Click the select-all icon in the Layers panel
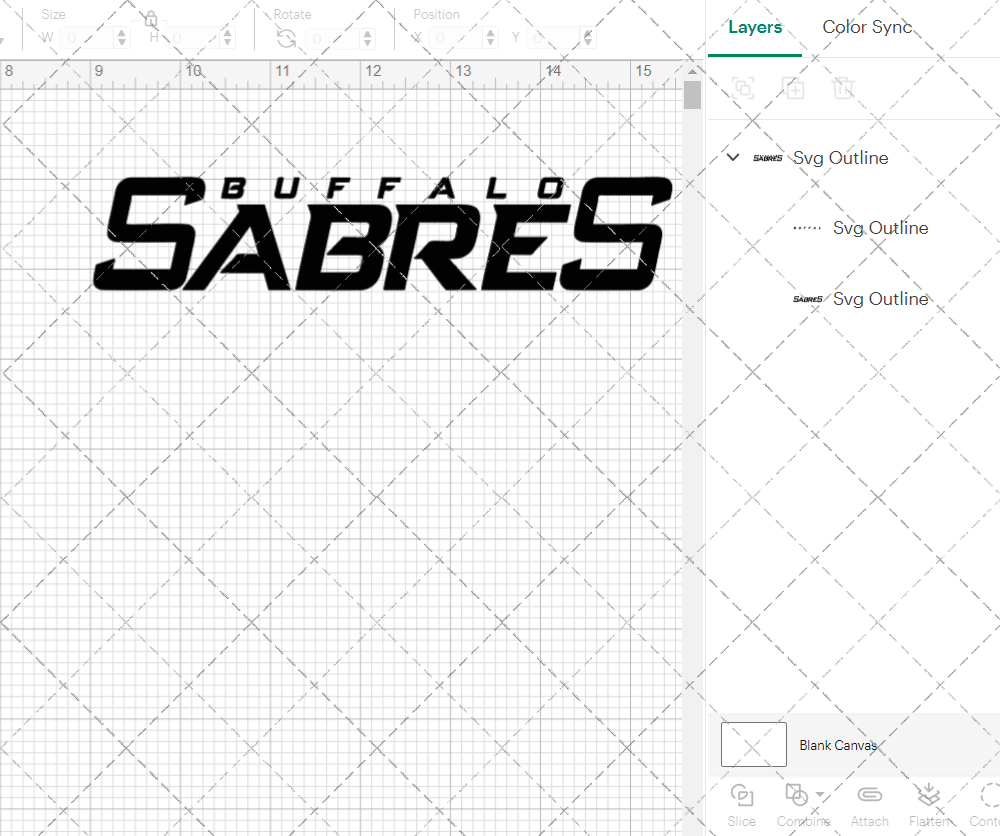This screenshot has width=1000, height=836. pos(742,88)
